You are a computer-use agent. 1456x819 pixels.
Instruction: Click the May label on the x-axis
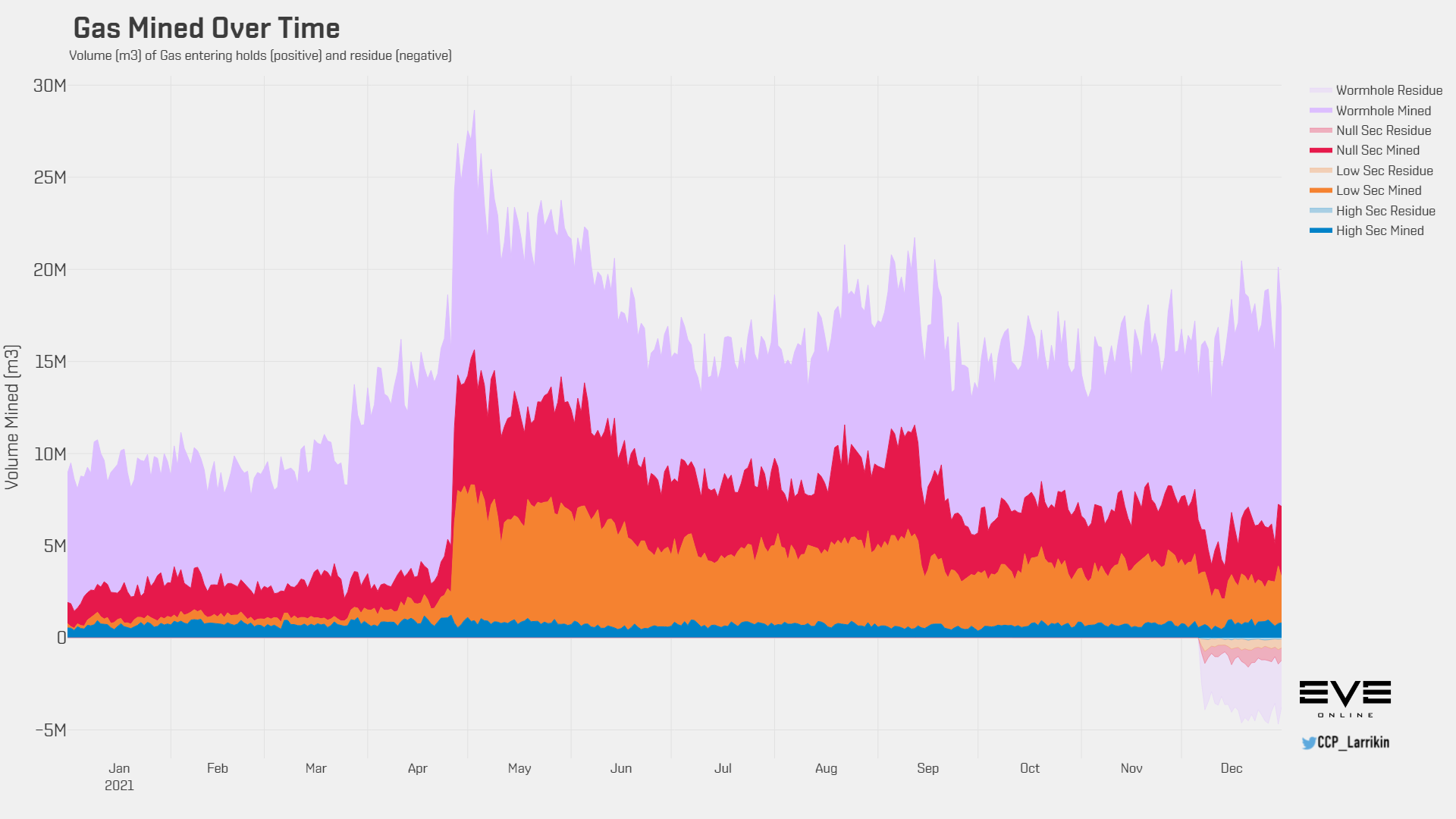pos(519,768)
